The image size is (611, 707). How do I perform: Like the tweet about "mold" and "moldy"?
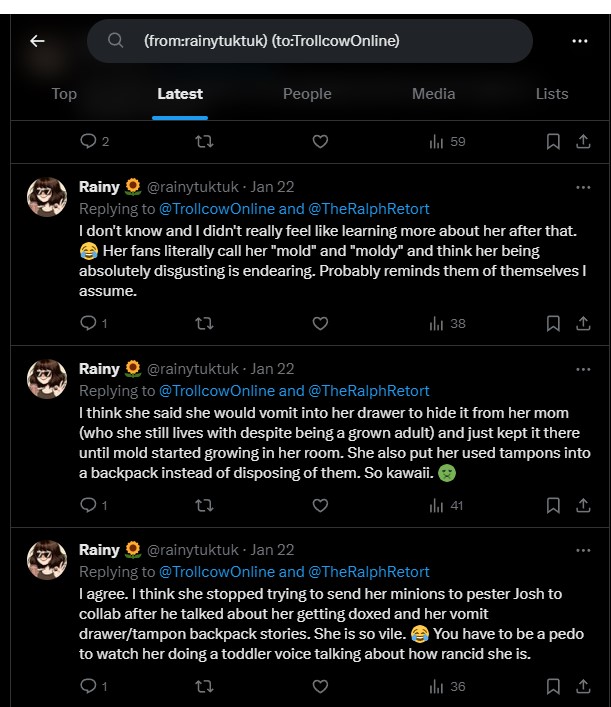click(320, 323)
